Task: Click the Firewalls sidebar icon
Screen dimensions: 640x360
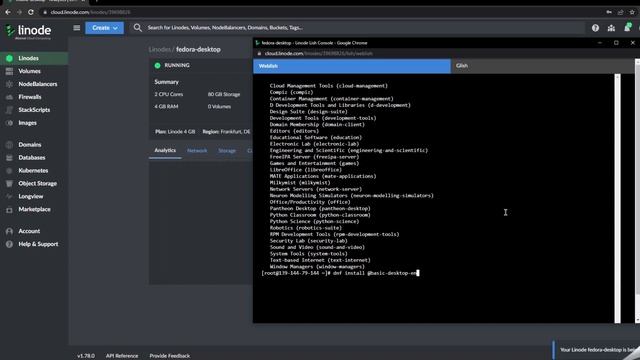Action: point(9,97)
